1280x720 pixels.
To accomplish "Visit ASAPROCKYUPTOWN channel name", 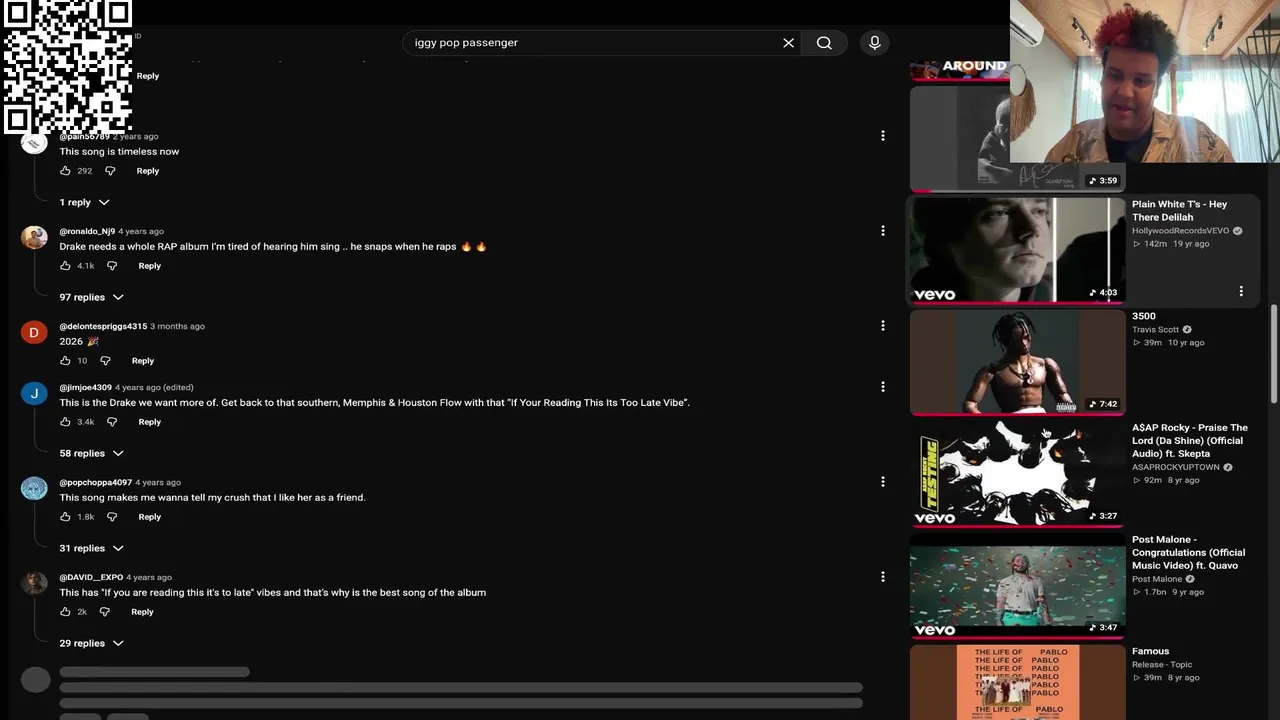I will (1176, 467).
